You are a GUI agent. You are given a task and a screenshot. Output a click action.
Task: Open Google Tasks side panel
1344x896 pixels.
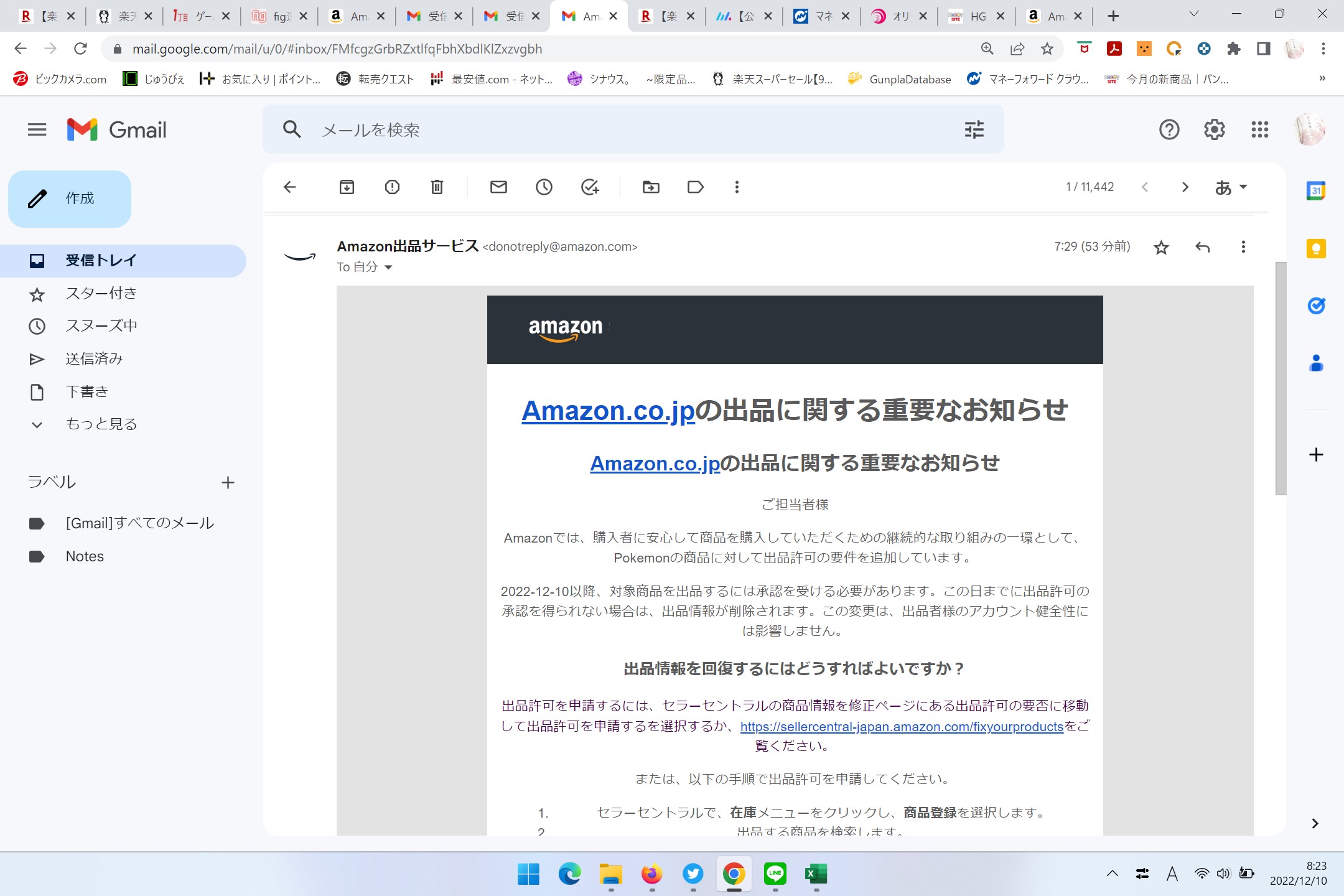(1315, 306)
